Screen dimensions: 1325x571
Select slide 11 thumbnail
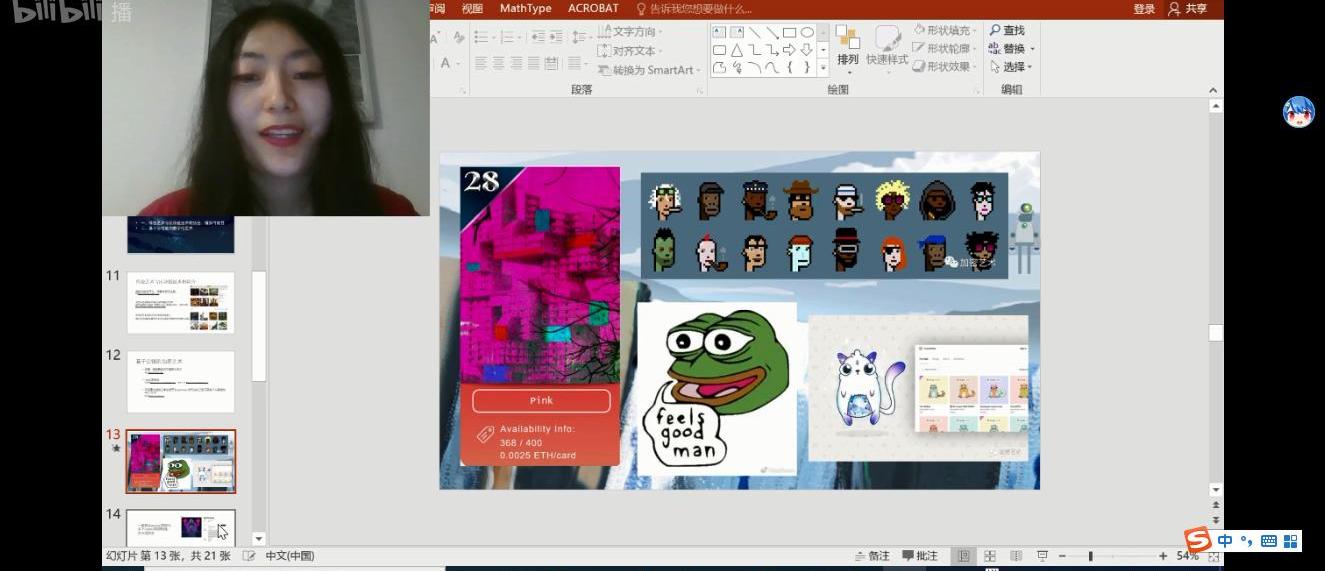point(181,302)
